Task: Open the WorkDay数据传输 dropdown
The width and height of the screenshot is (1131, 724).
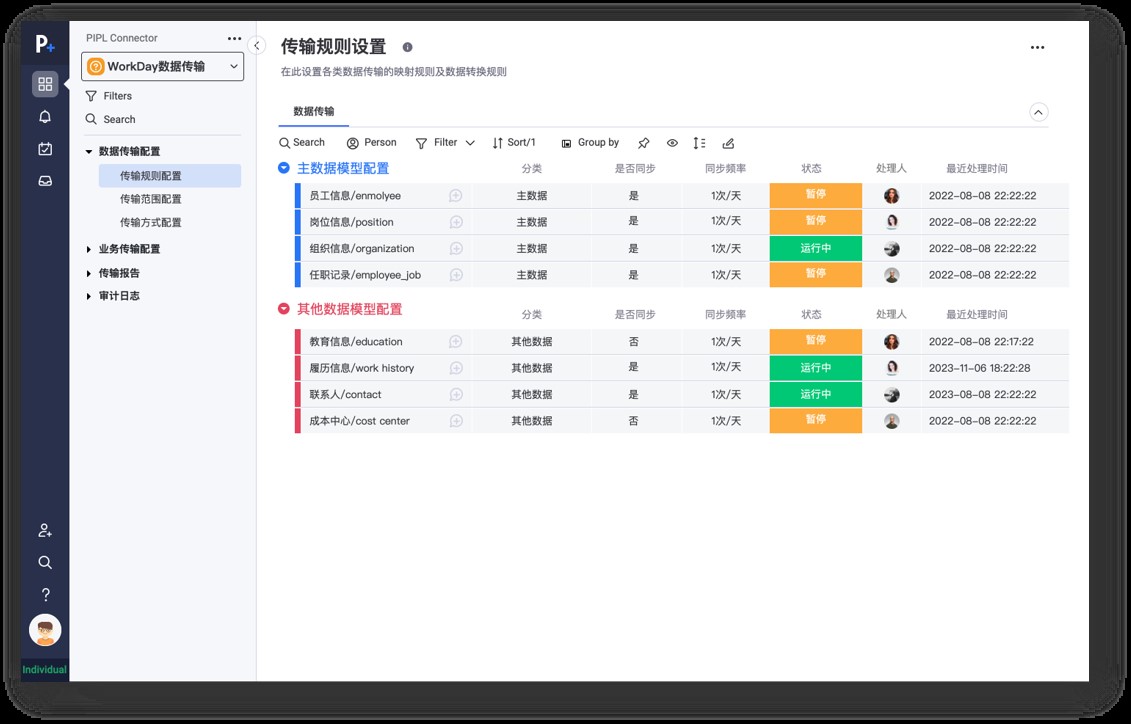Action: pos(163,67)
